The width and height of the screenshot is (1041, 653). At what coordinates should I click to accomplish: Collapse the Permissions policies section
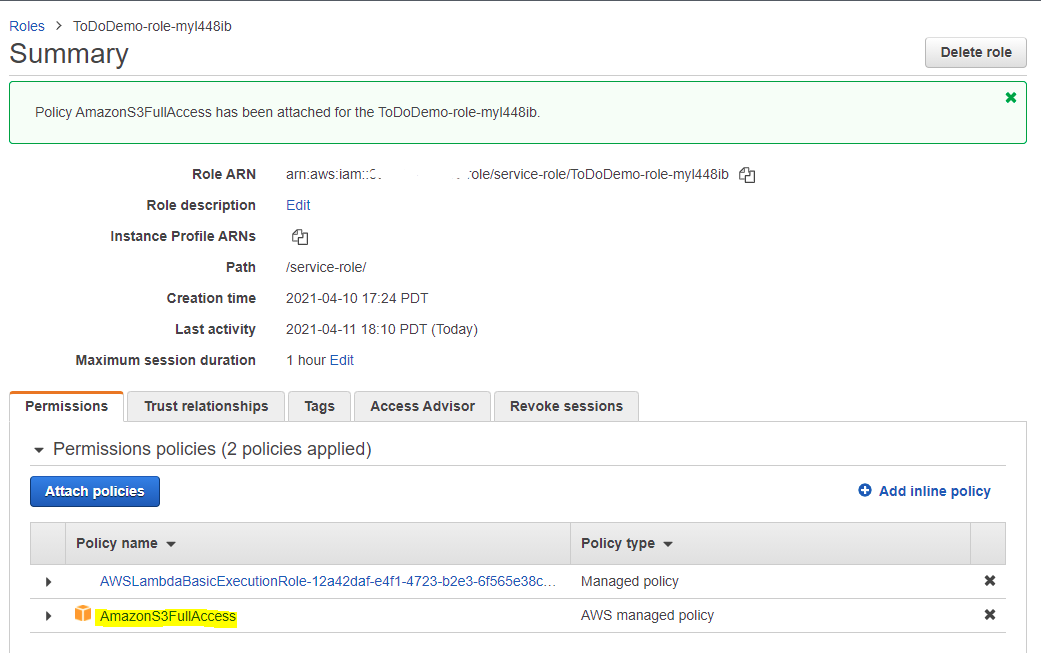39,450
